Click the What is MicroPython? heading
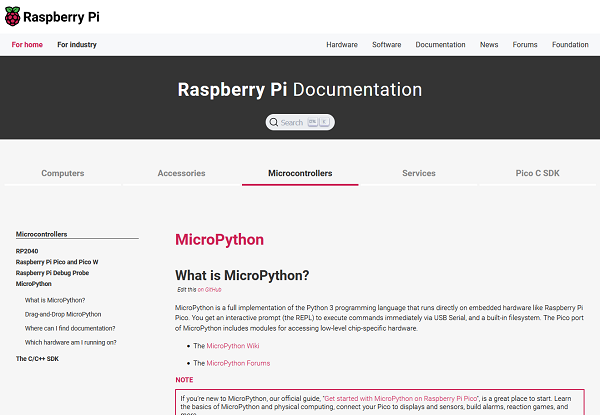 (242, 275)
